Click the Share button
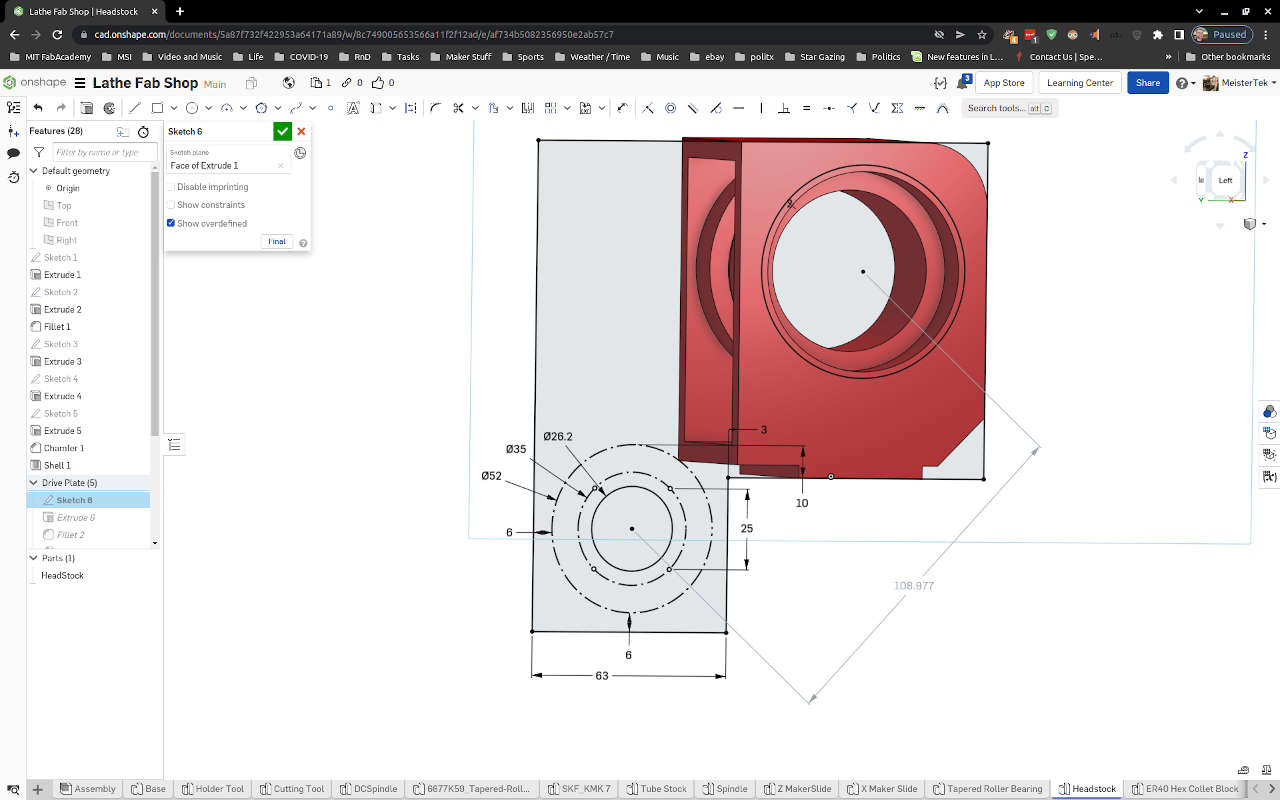 (x=1147, y=83)
